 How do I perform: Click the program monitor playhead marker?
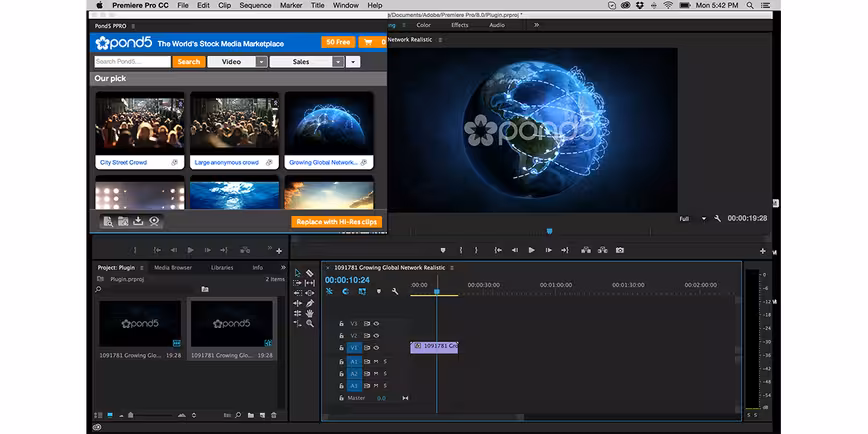[549, 231]
